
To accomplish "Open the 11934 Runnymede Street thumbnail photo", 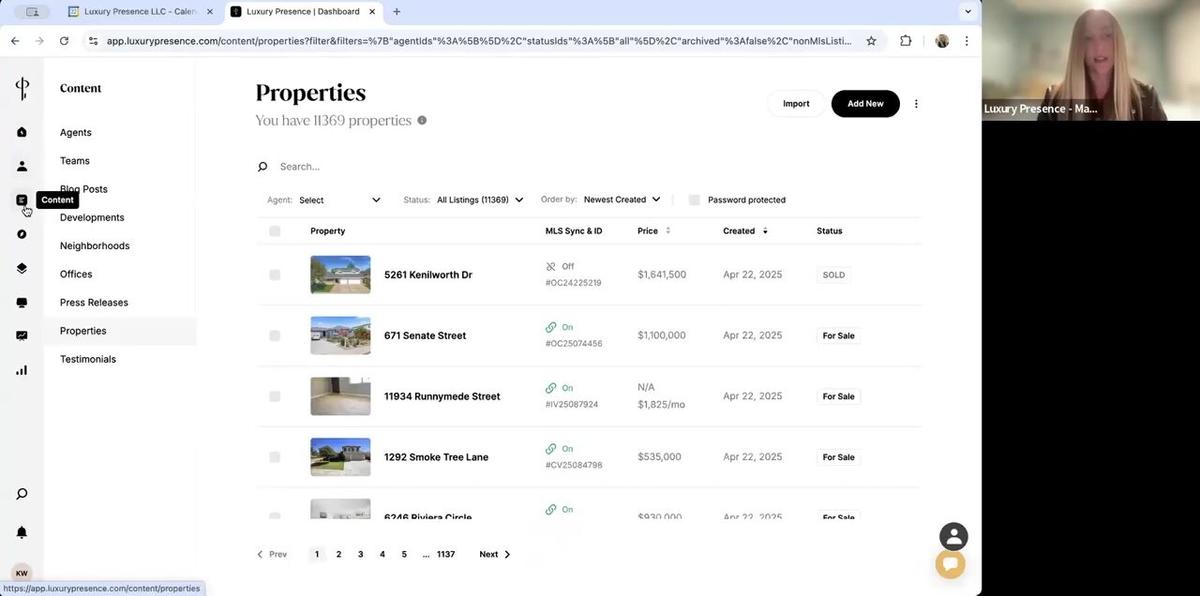I will (x=340, y=397).
